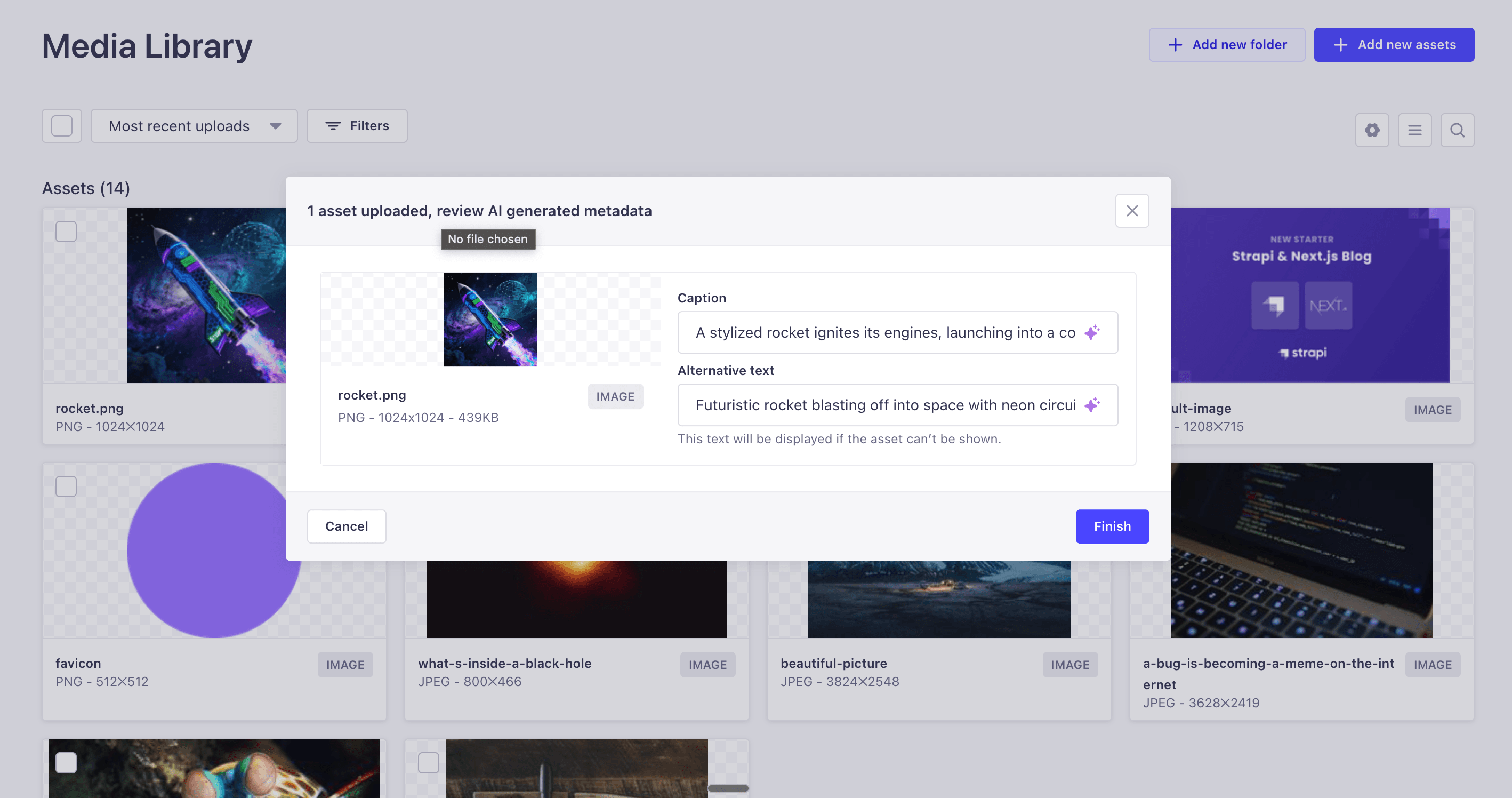
Task: Finish reviewing the uploaded asset
Action: [x=1112, y=526]
